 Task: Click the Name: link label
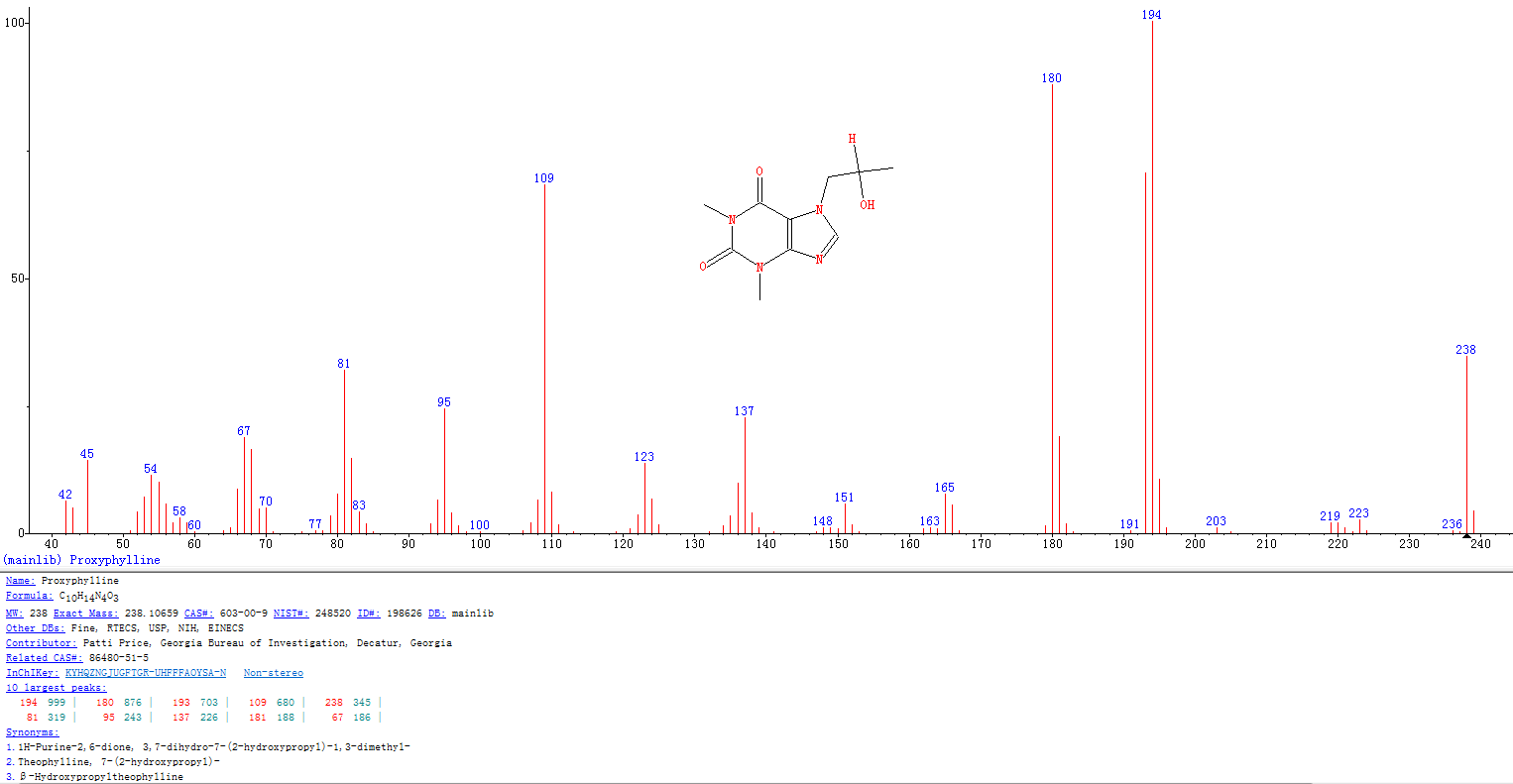point(20,581)
